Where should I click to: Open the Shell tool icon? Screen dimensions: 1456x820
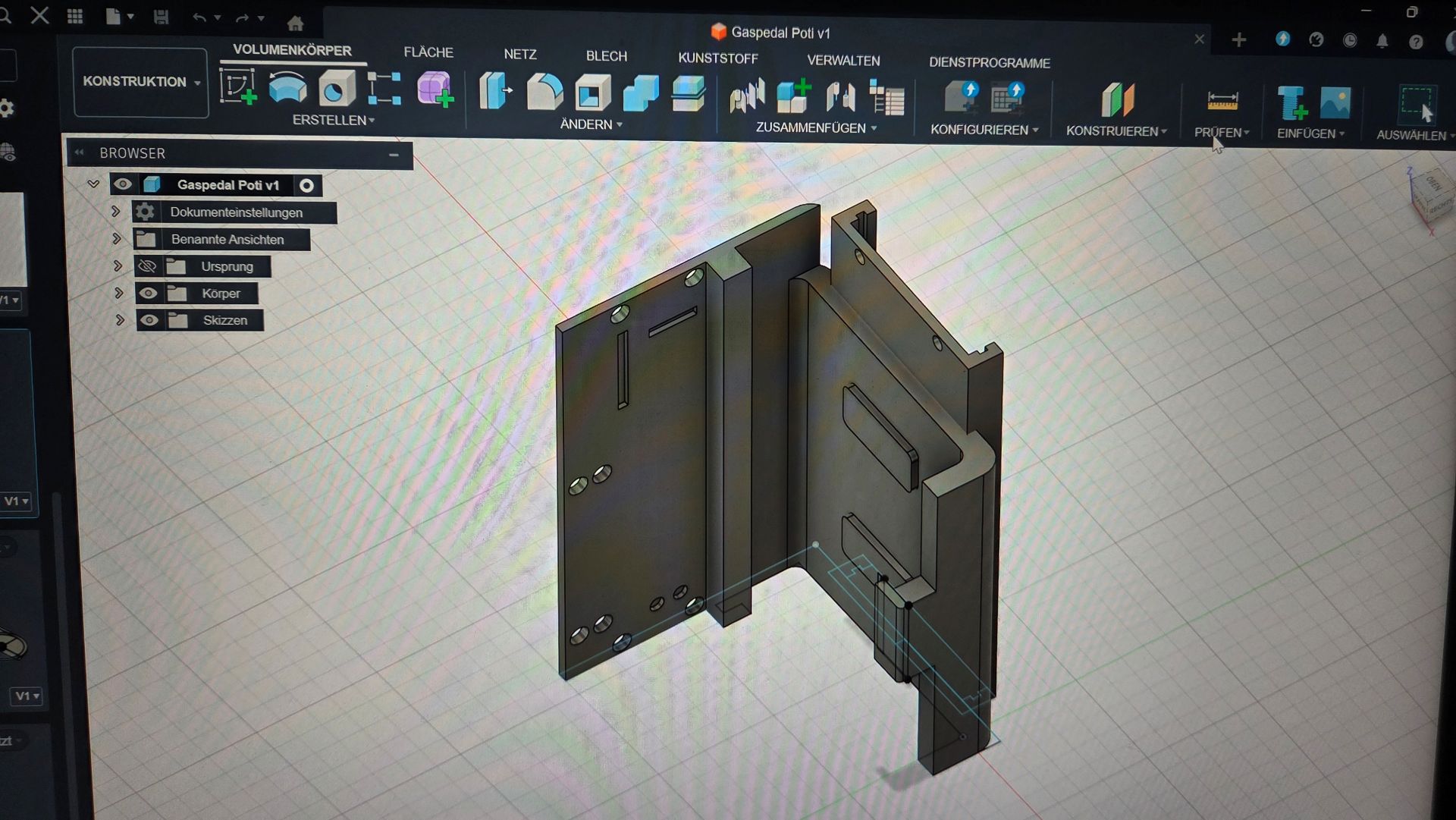click(x=591, y=93)
